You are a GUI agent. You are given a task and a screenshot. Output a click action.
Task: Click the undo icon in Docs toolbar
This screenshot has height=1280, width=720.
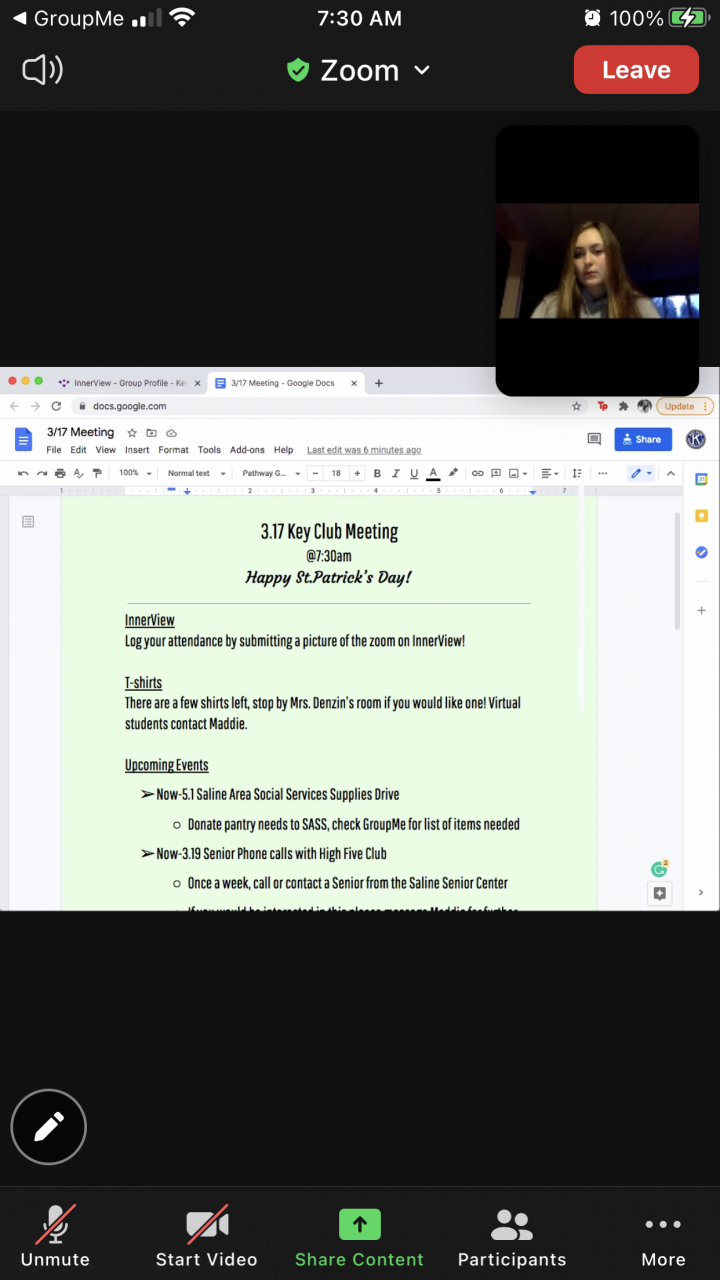point(23,473)
